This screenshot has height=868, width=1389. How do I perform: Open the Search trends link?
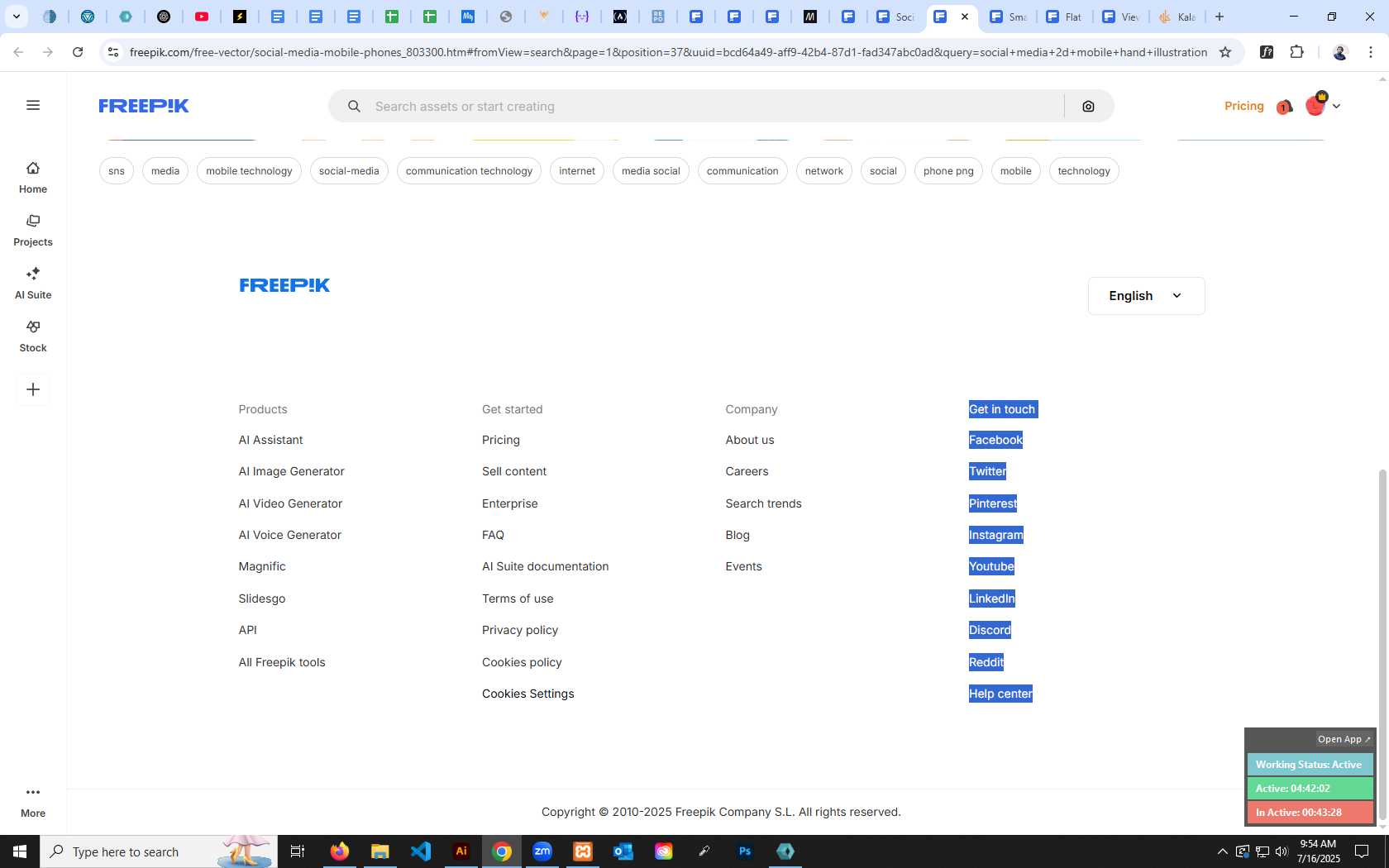[x=763, y=503]
